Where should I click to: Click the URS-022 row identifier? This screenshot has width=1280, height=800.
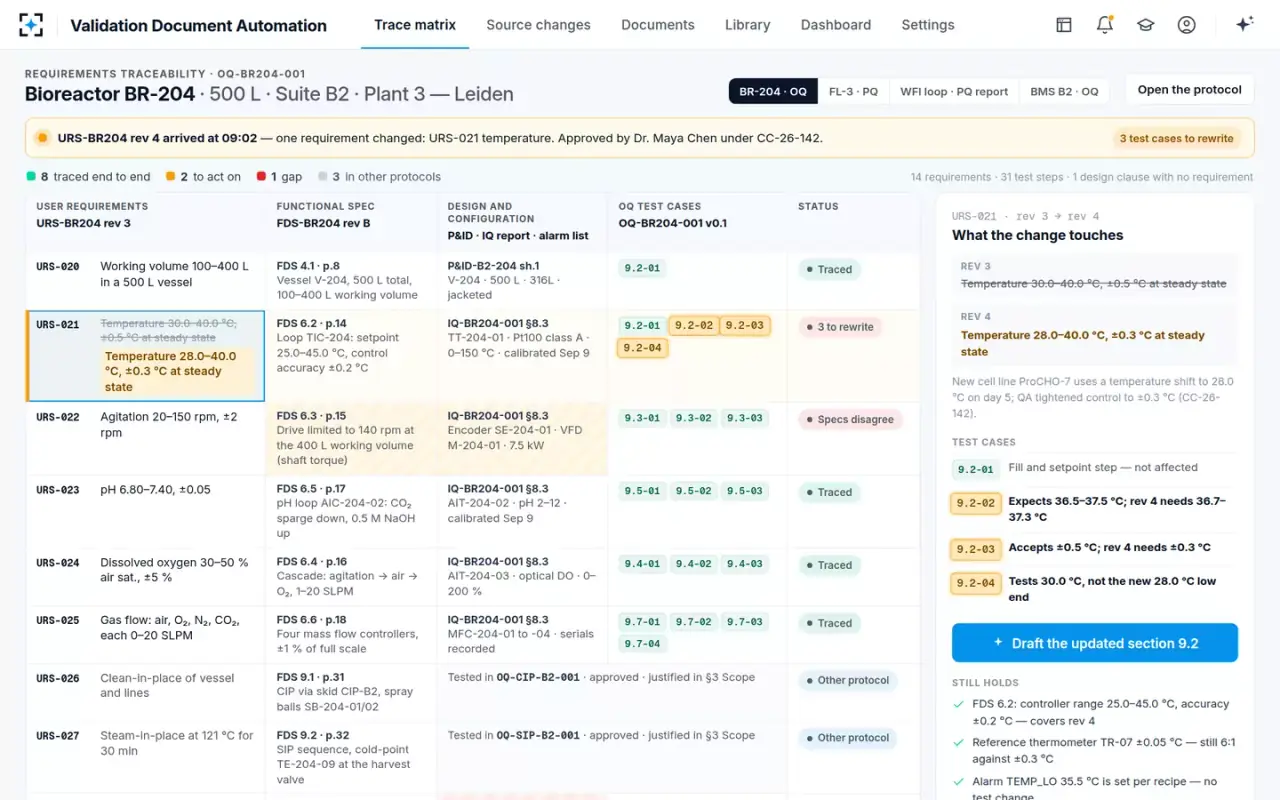pyautogui.click(x=58, y=417)
